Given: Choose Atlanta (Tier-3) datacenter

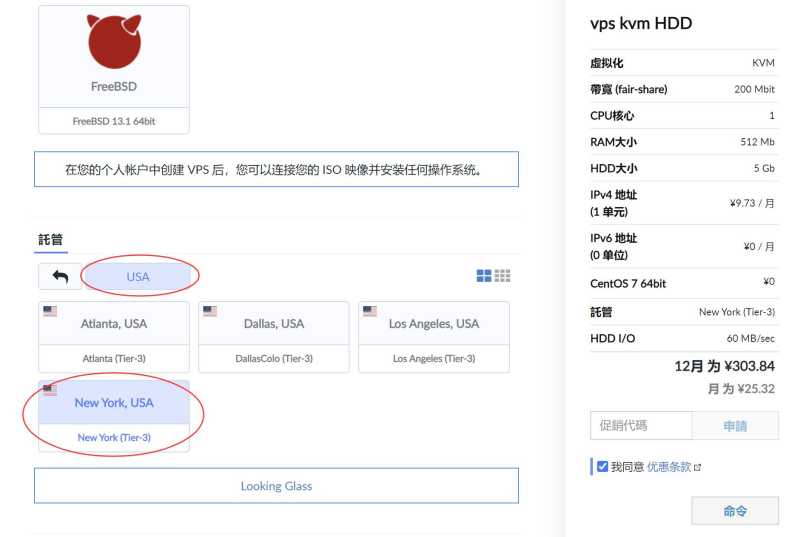Looking at the screenshot, I should (x=113, y=358).
